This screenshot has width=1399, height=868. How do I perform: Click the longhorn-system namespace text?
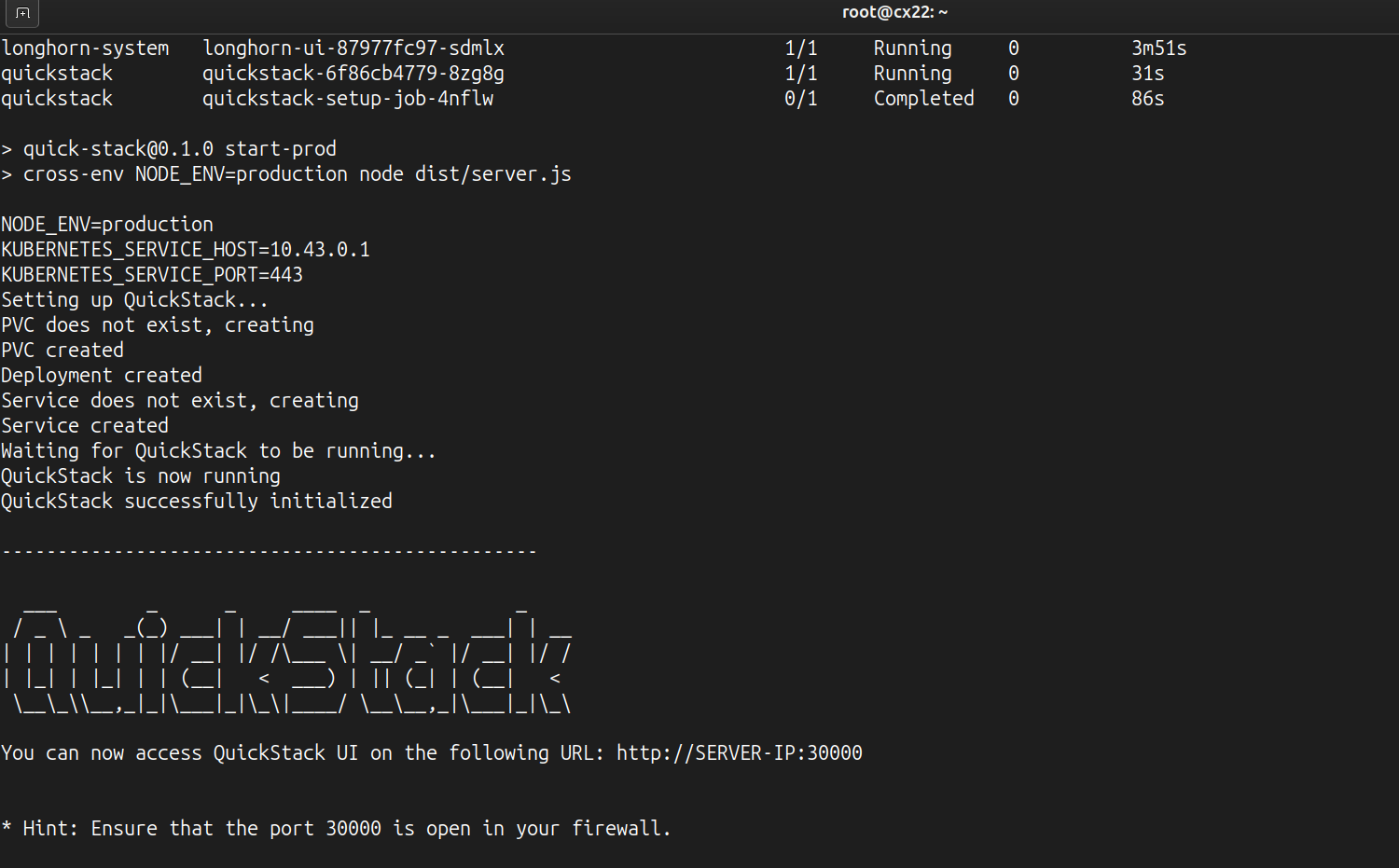click(x=85, y=48)
